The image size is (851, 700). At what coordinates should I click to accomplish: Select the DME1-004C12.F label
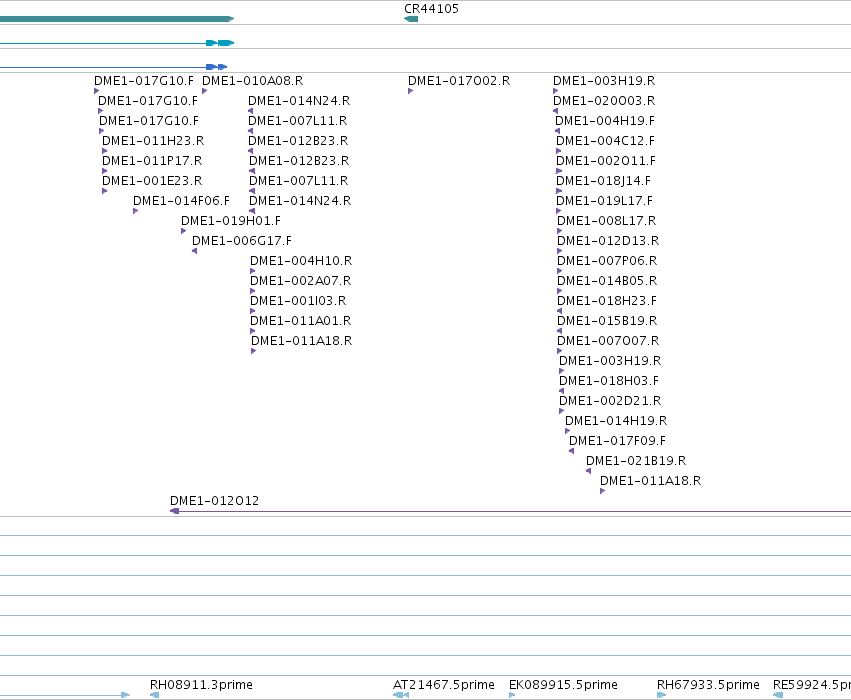pos(605,141)
